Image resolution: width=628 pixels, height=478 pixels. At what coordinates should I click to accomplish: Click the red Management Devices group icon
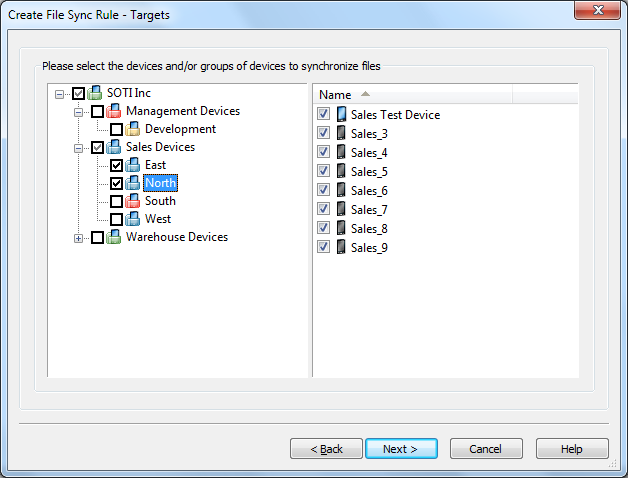[x=114, y=111]
